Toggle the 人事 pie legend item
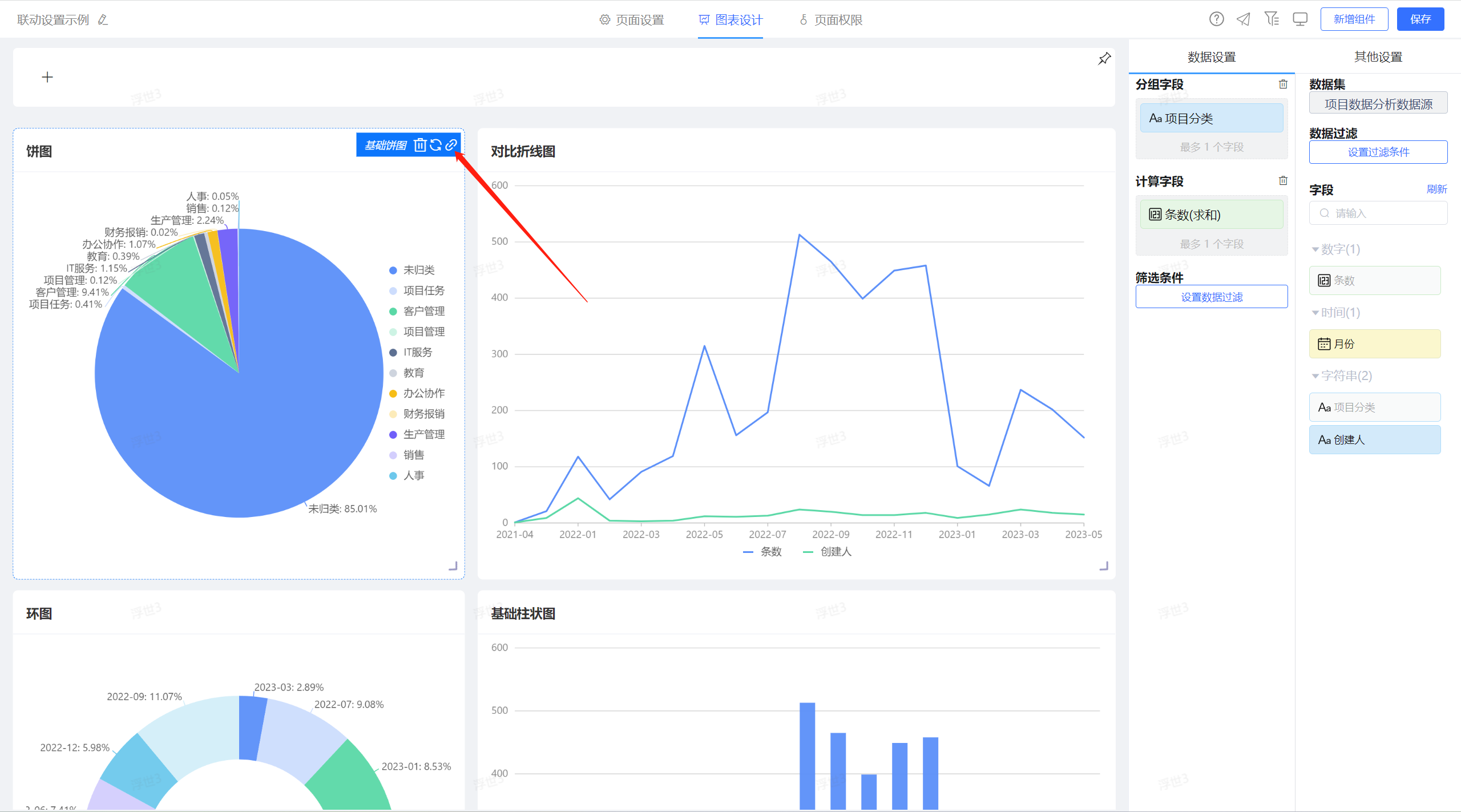1461x812 pixels. pos(407,475)
